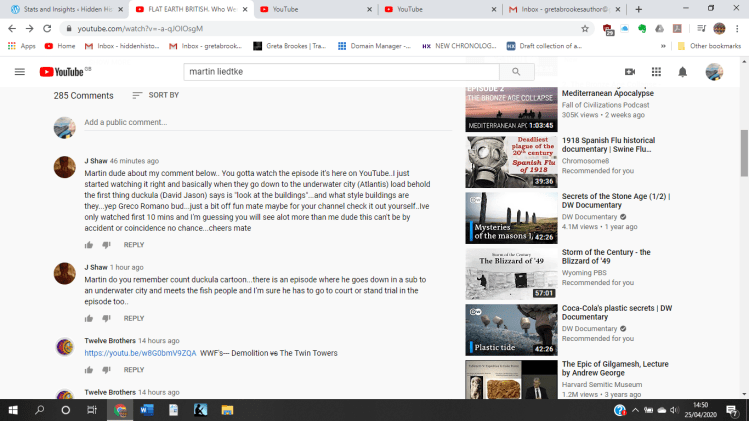Click the YouTube logo to go home
Screen dimensions: 749x421
[60, 72]
